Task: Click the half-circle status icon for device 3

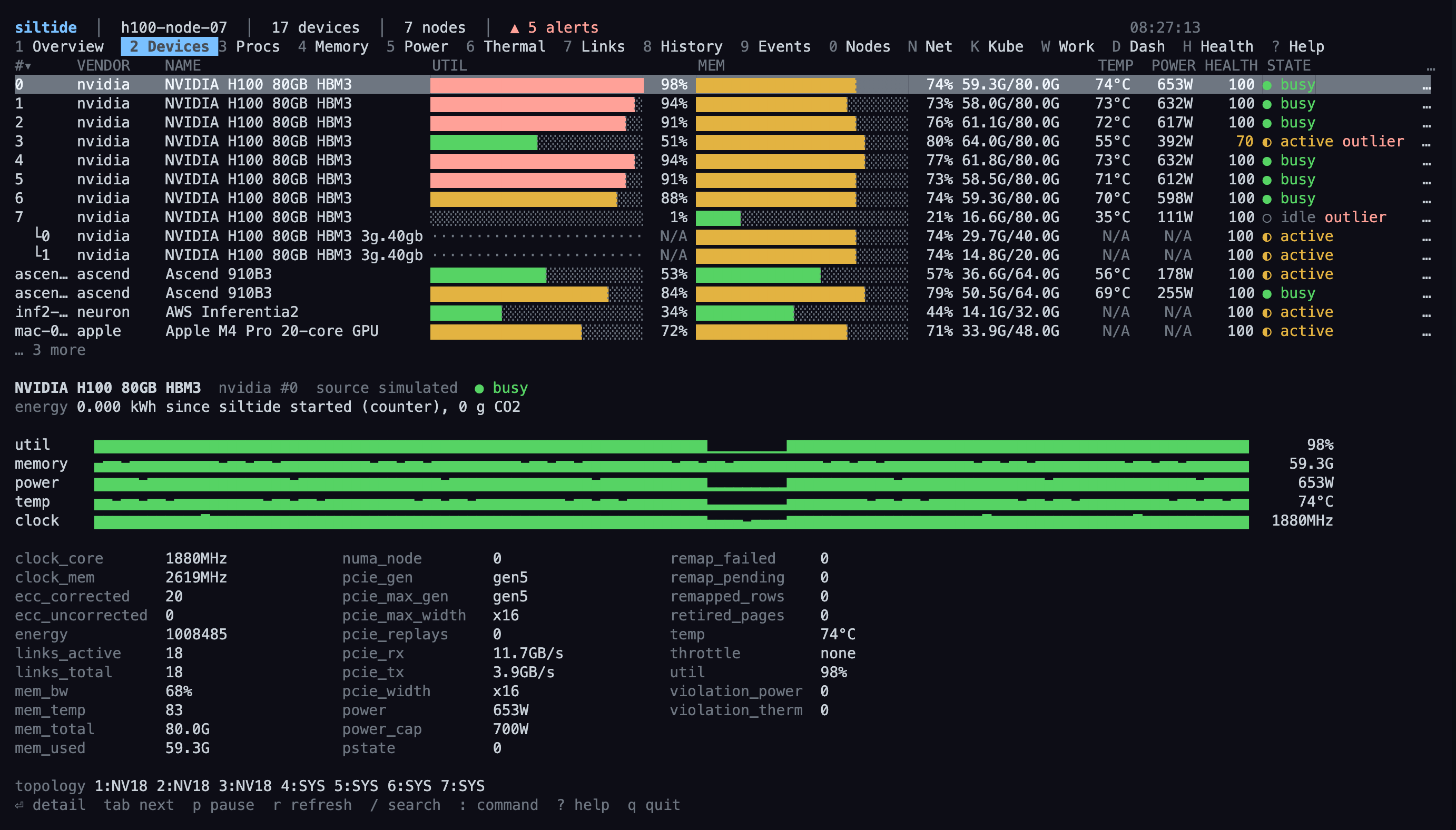Action: [x=1267, y=143]
